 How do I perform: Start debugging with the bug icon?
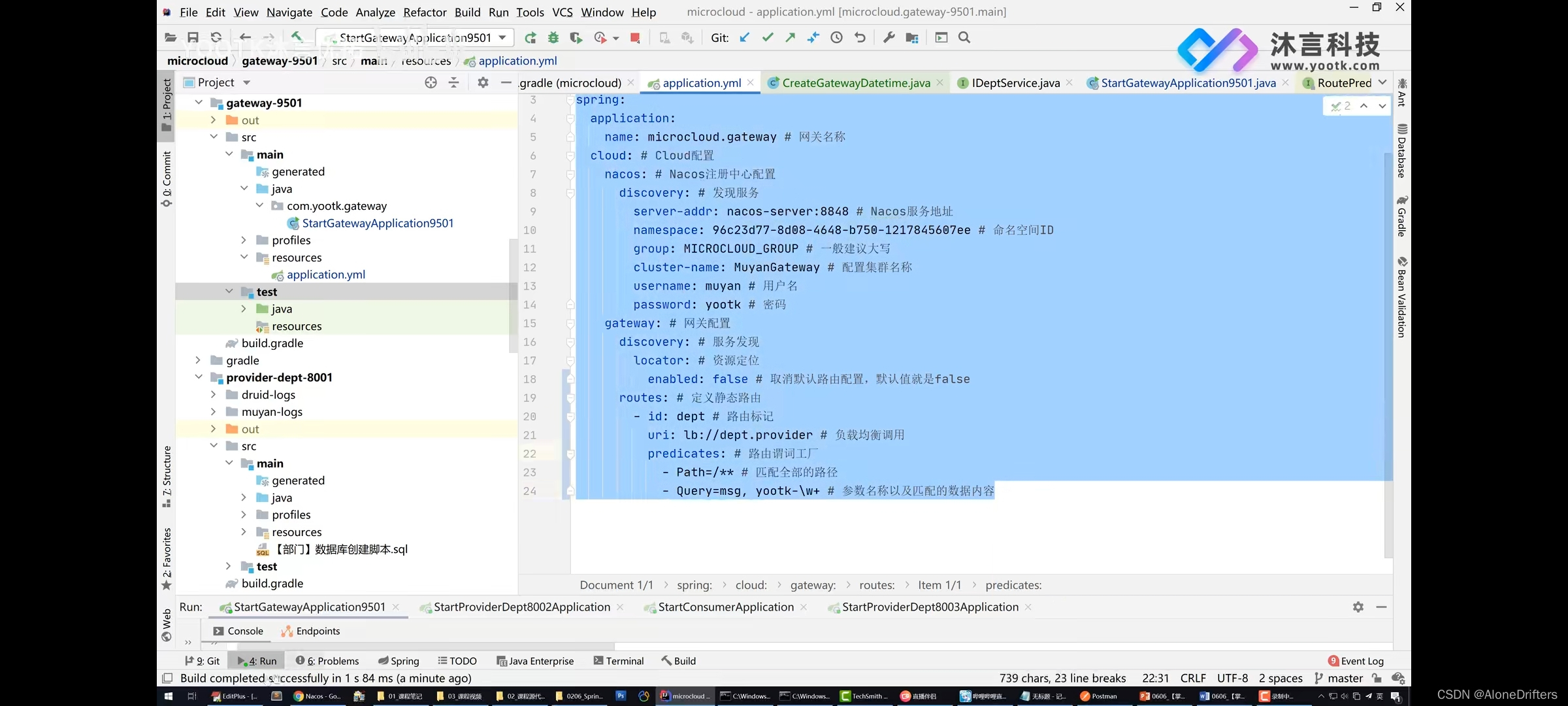point(553,38)
